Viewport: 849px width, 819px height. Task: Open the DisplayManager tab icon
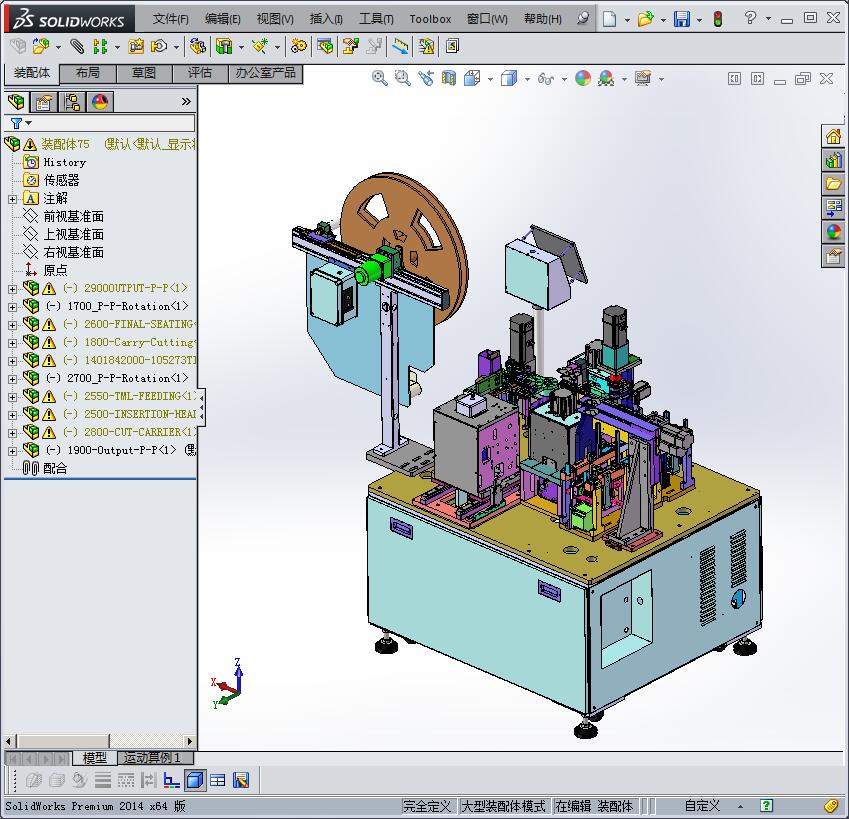click(100, 102)
